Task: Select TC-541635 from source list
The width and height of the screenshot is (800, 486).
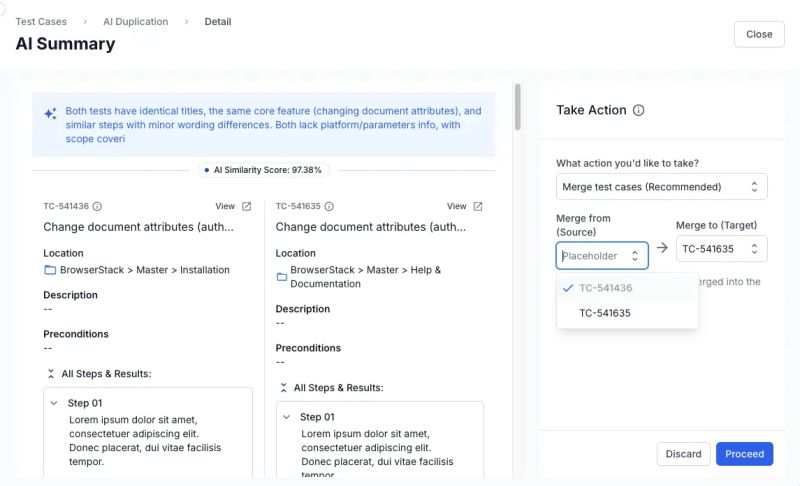Action: 628,313
